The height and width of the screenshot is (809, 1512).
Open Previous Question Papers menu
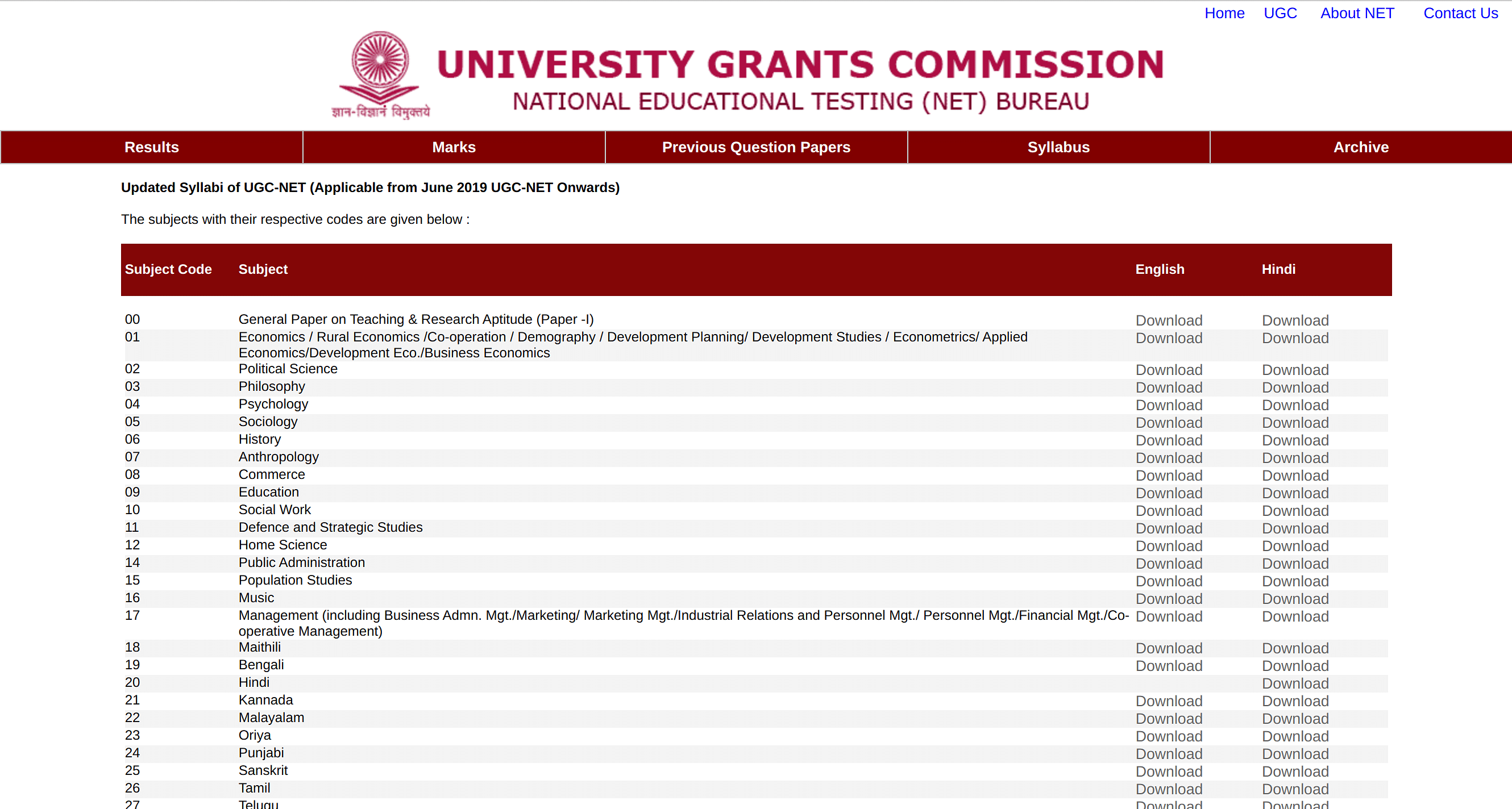tap(756, 147)
